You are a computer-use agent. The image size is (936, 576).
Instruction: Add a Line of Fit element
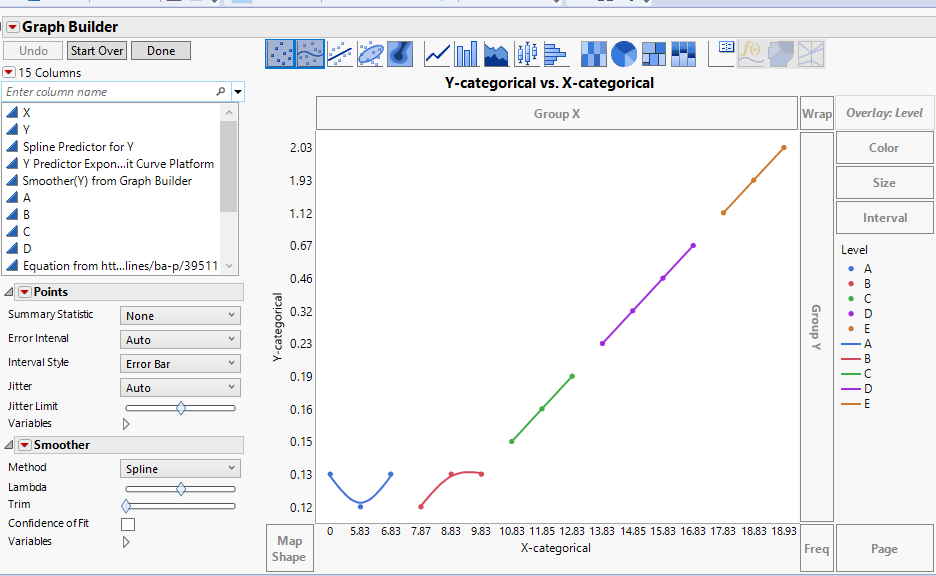(x=340, y=54)
